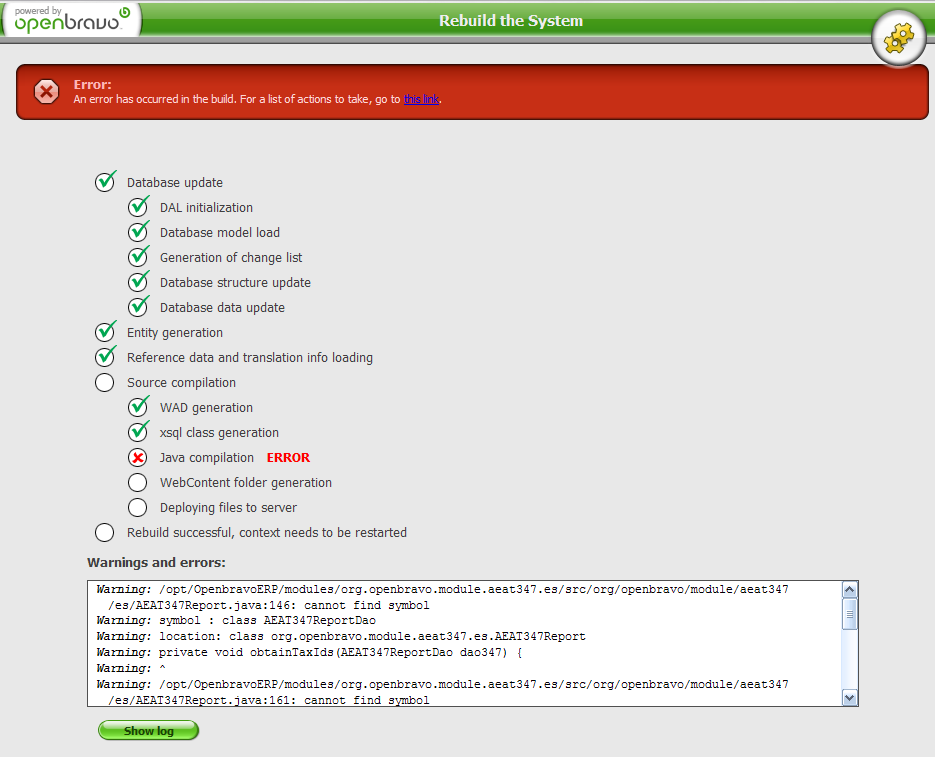This screenshot has height=757, width=935.
Task: Click the 'Database update' step text
Action: [175, 183]
